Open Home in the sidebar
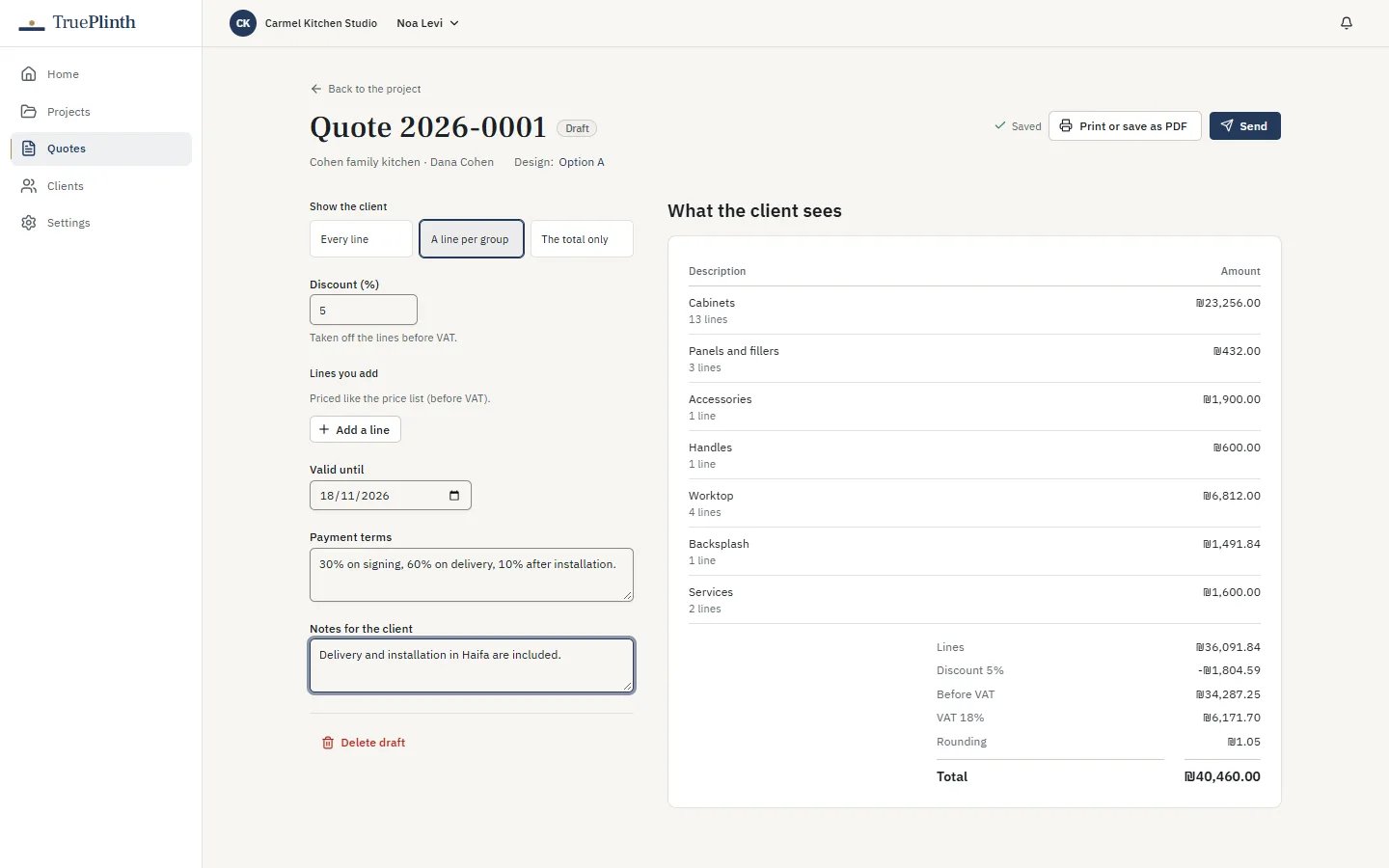The image size is (1389, 868). [x=101, y=74]
